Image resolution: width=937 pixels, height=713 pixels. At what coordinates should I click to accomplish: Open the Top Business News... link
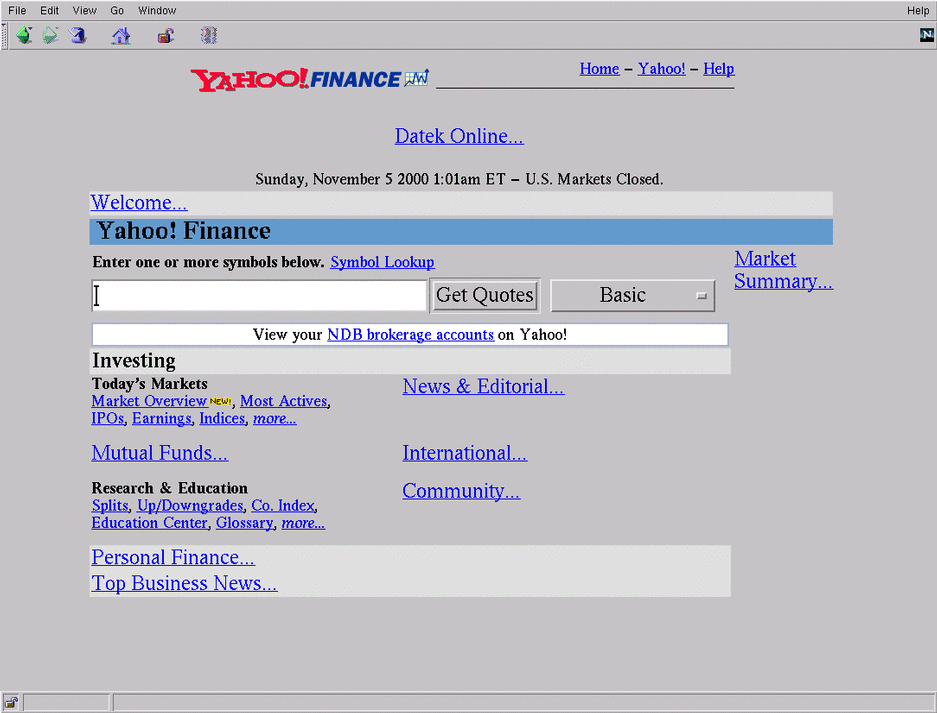[x=184, y=583]
